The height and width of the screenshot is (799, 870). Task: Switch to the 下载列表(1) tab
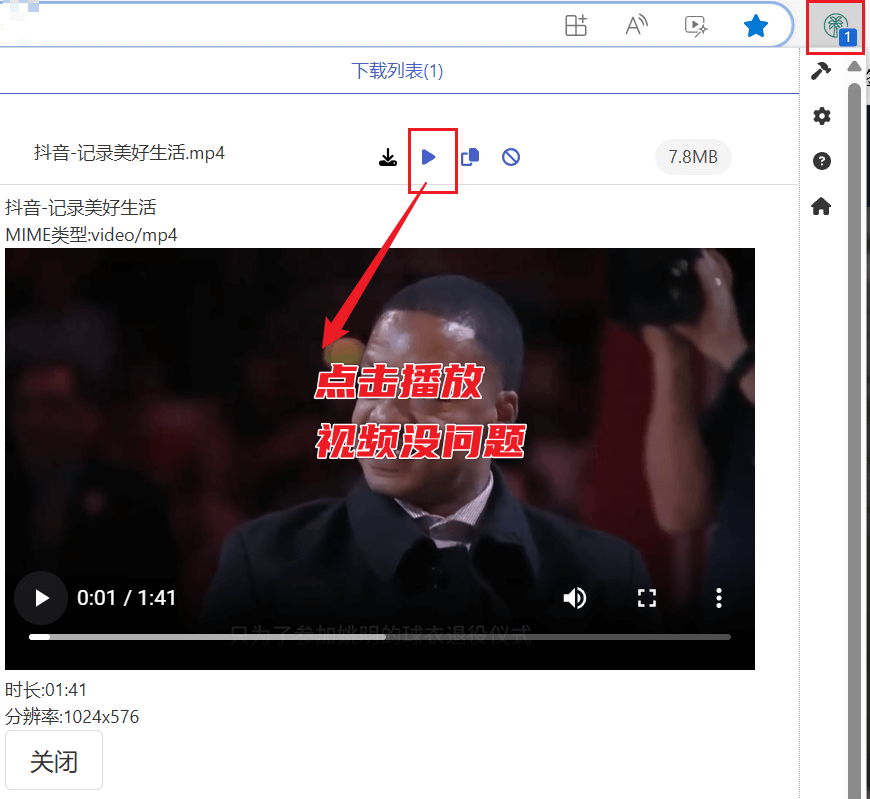pyautogui.click(x=397, y=71)
